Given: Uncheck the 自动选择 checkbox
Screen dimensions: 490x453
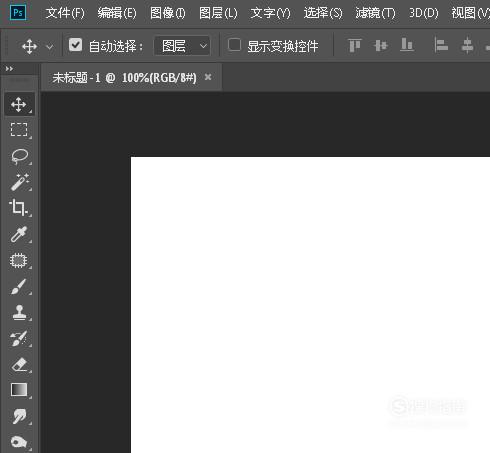Looking at the screenshot, I should tap(75, 45).
